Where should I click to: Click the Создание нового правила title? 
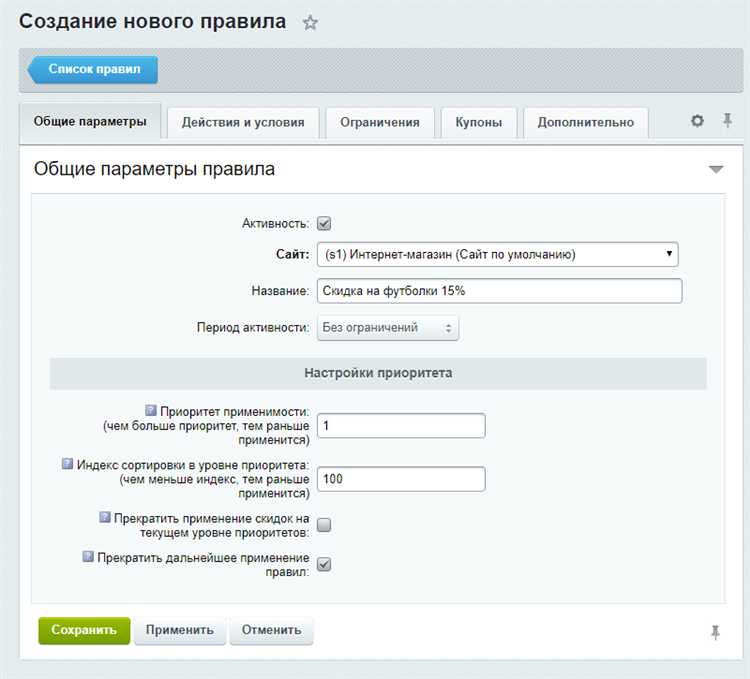[x=153, y=22]
